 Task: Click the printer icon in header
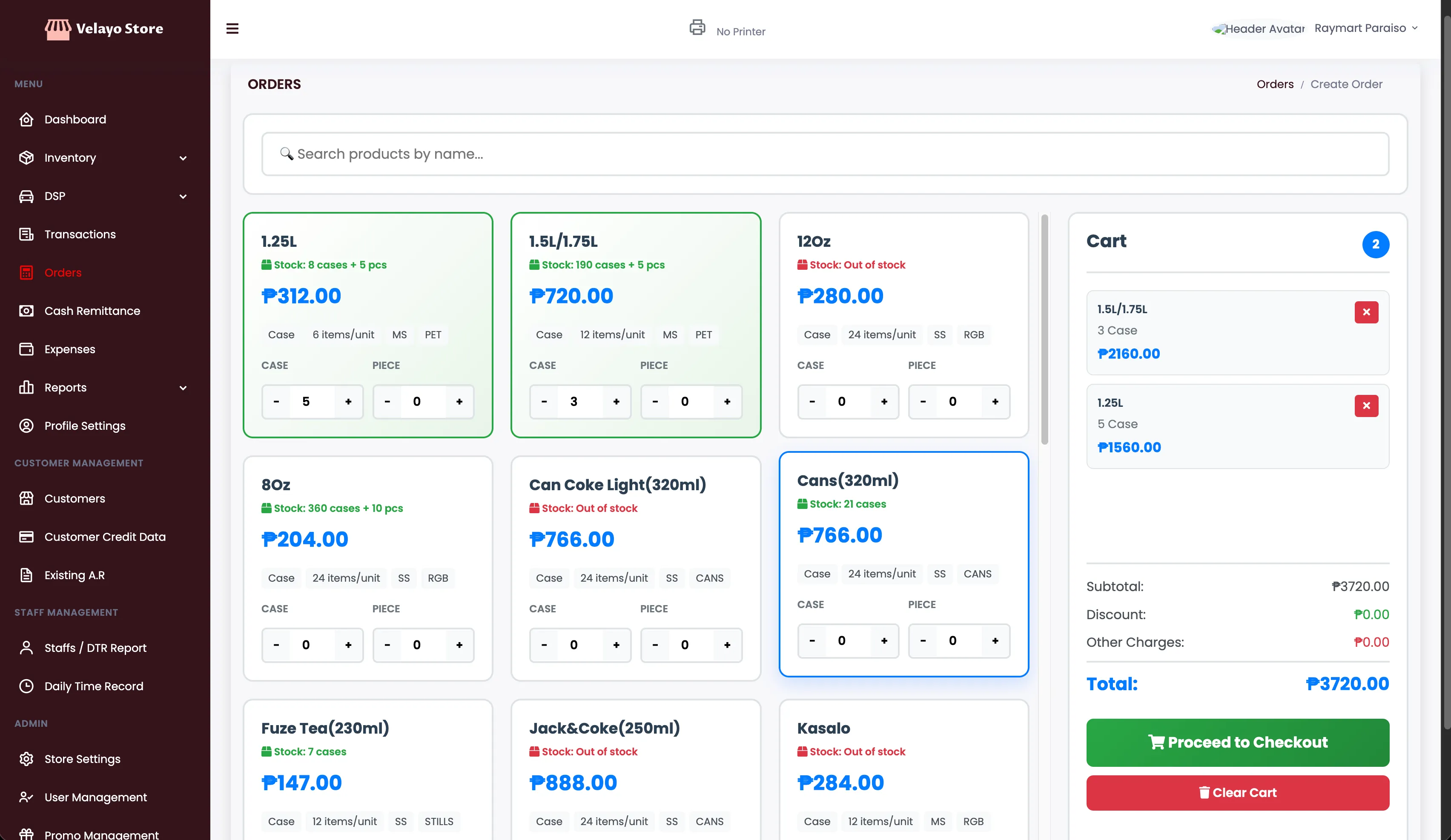tap(697, 28)
